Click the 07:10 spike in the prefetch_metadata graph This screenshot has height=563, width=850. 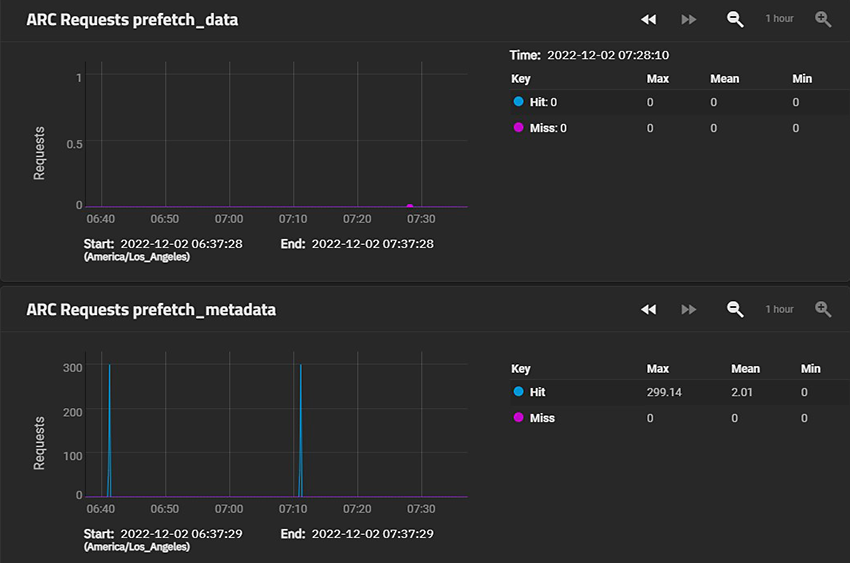coord(300,400)
